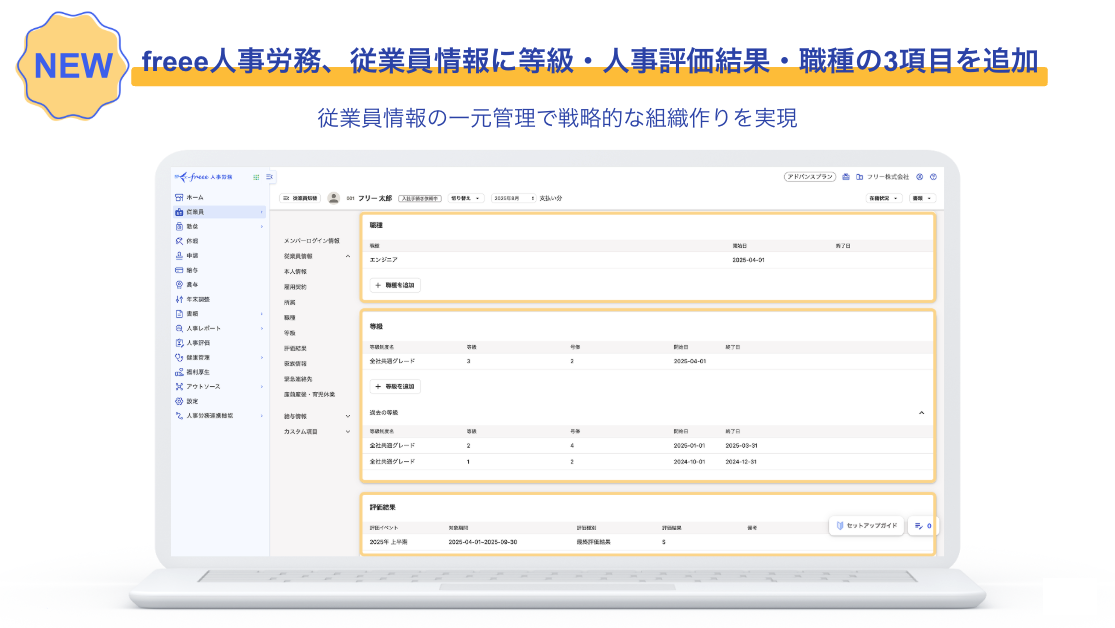The image size is (1115, 628).
Task: Collapse the 過去の等級 history section
Action: [x=921, y=412]
